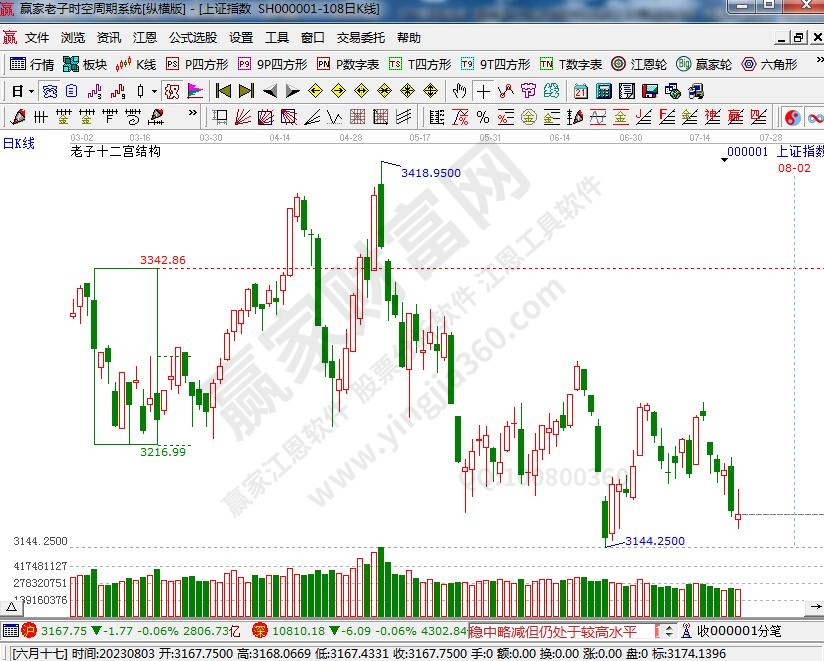The width and height of the screenshot is (824, 661).
Task: Toggle the yin-yang icon at toolbar right
Action: tap(792, 117)
